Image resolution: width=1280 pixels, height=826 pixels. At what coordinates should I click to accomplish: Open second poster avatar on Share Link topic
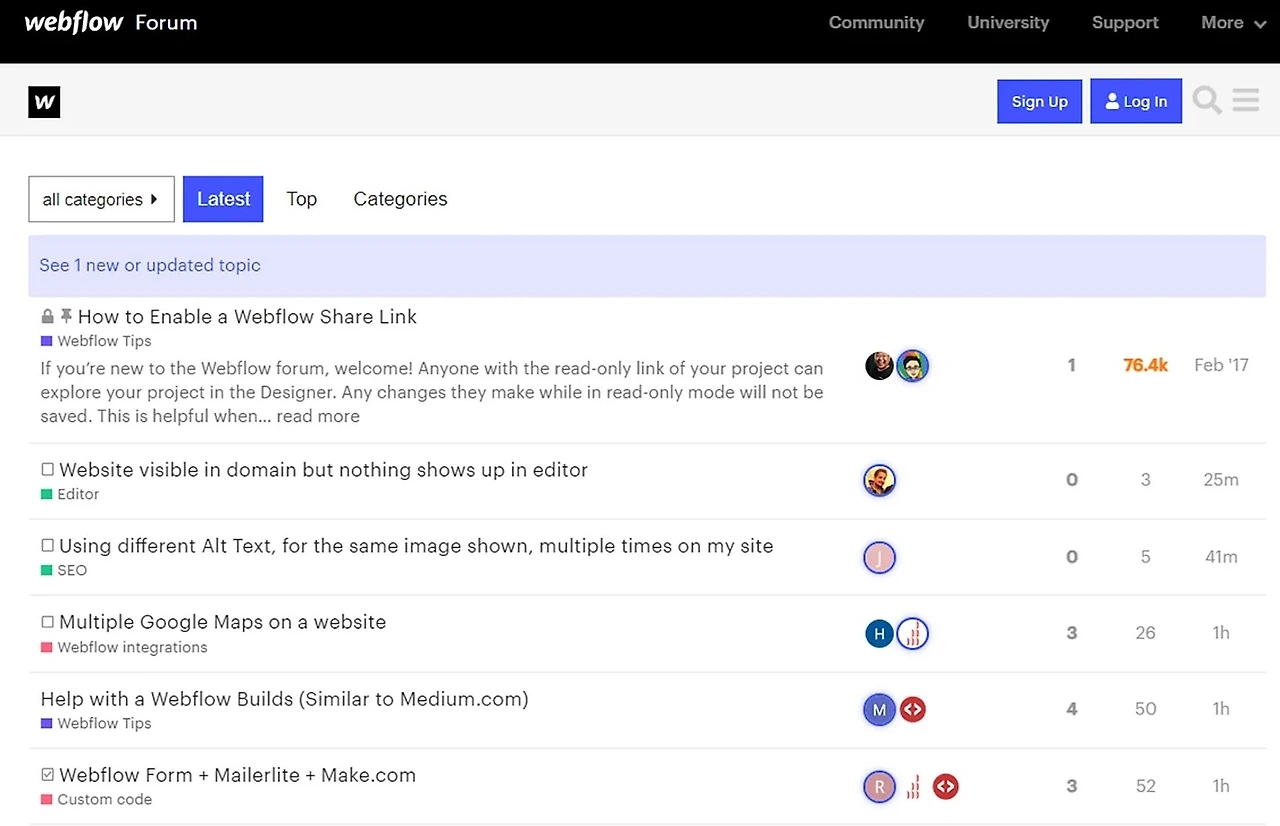[912, 366]
